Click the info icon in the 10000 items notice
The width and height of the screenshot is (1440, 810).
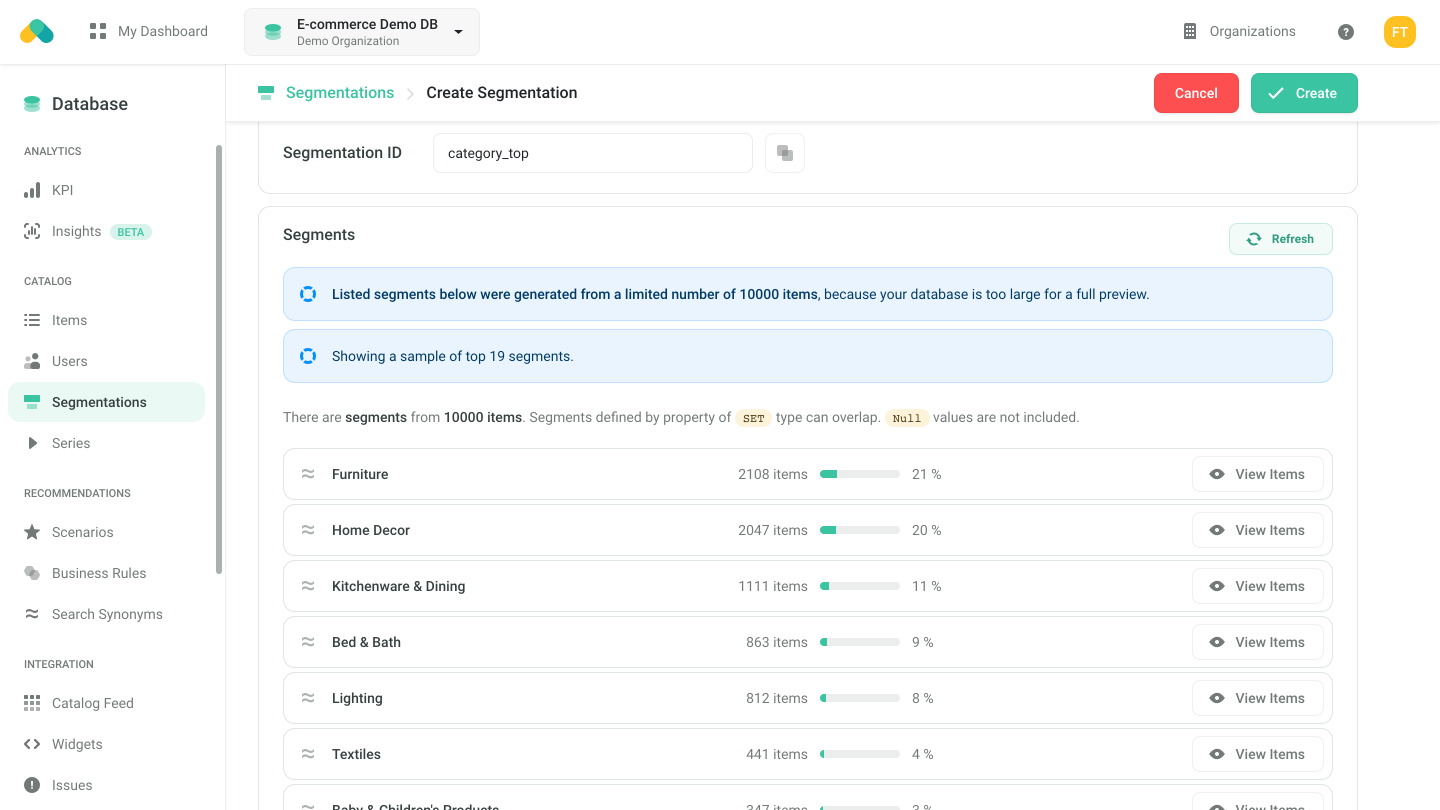point(308,294)
